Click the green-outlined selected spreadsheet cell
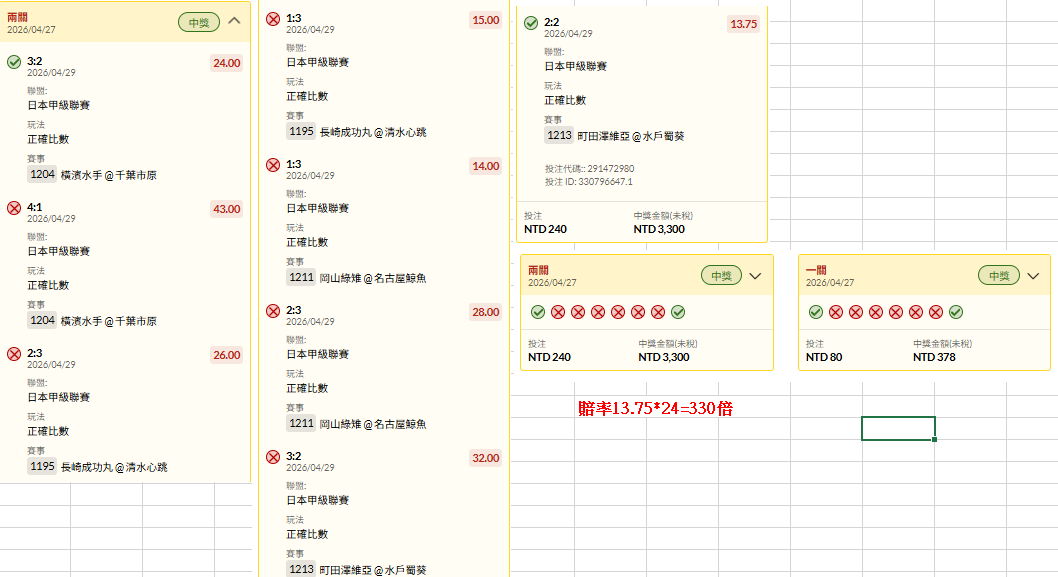Viewport: 1058px width, 577px height. pos(898,428)
